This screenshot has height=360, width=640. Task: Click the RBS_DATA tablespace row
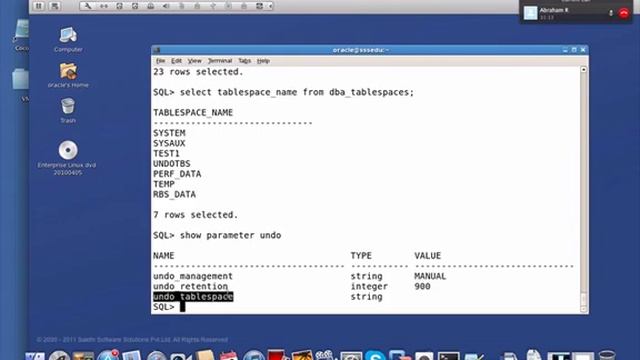click(174, 194)
